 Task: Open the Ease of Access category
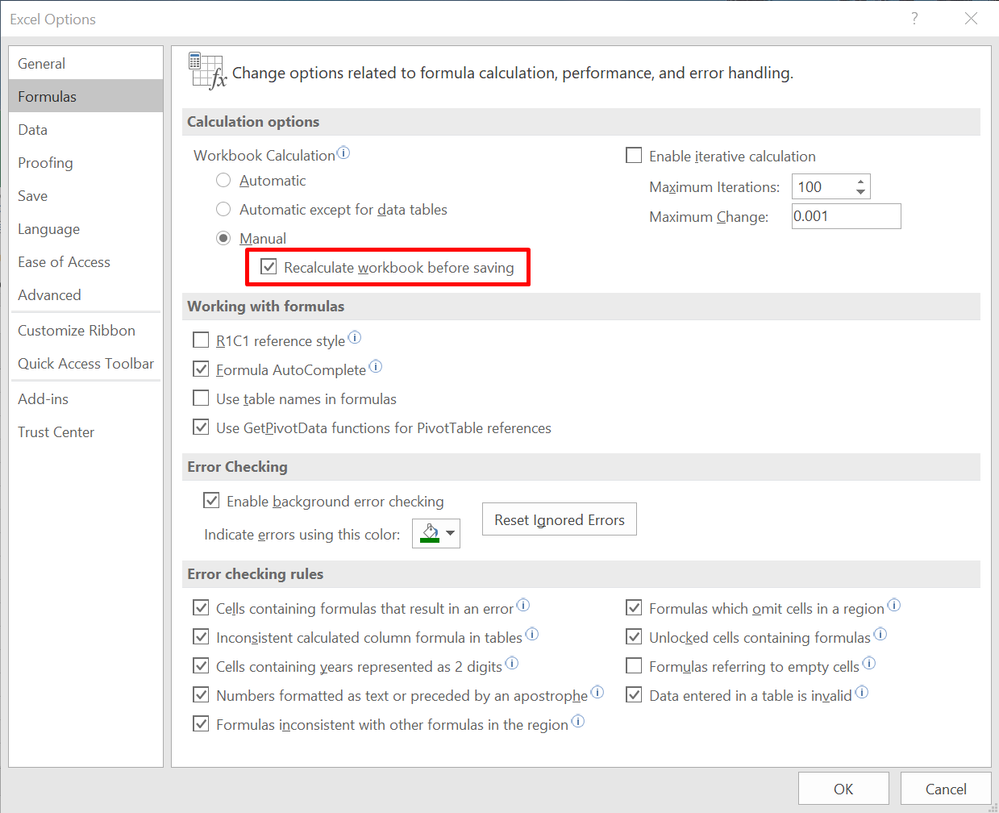coord(86,262)
